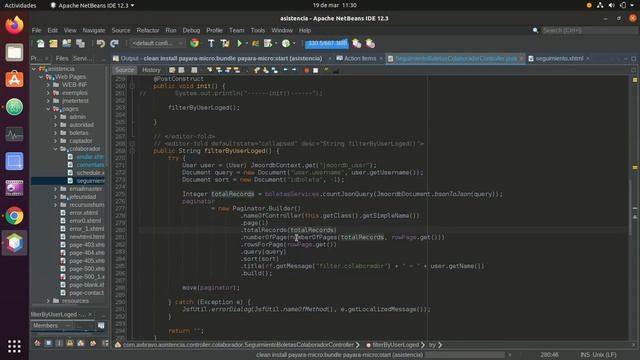Click Shift Line Right editor icon

point(294,70)
